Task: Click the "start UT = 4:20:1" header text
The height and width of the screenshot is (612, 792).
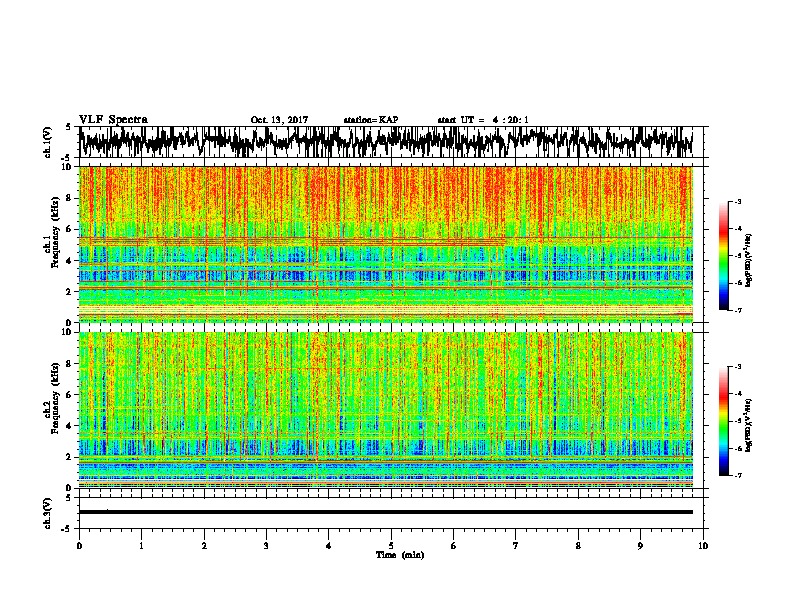Action: click(483, 120)
